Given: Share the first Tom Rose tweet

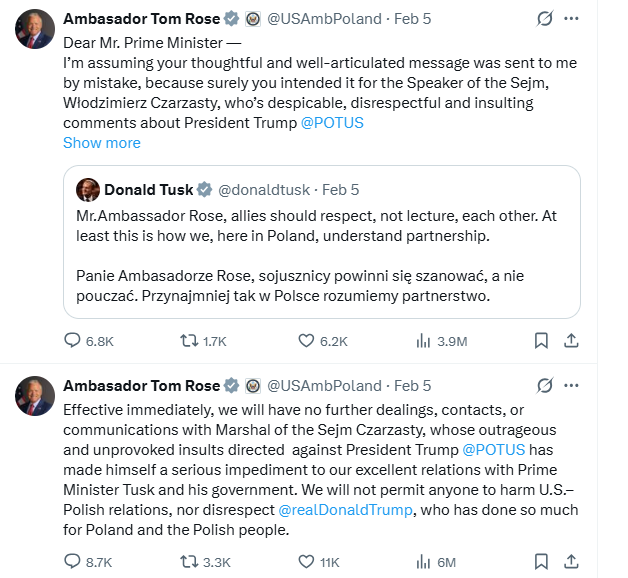Looking at the screenshot, I should (x=571, y=341).
